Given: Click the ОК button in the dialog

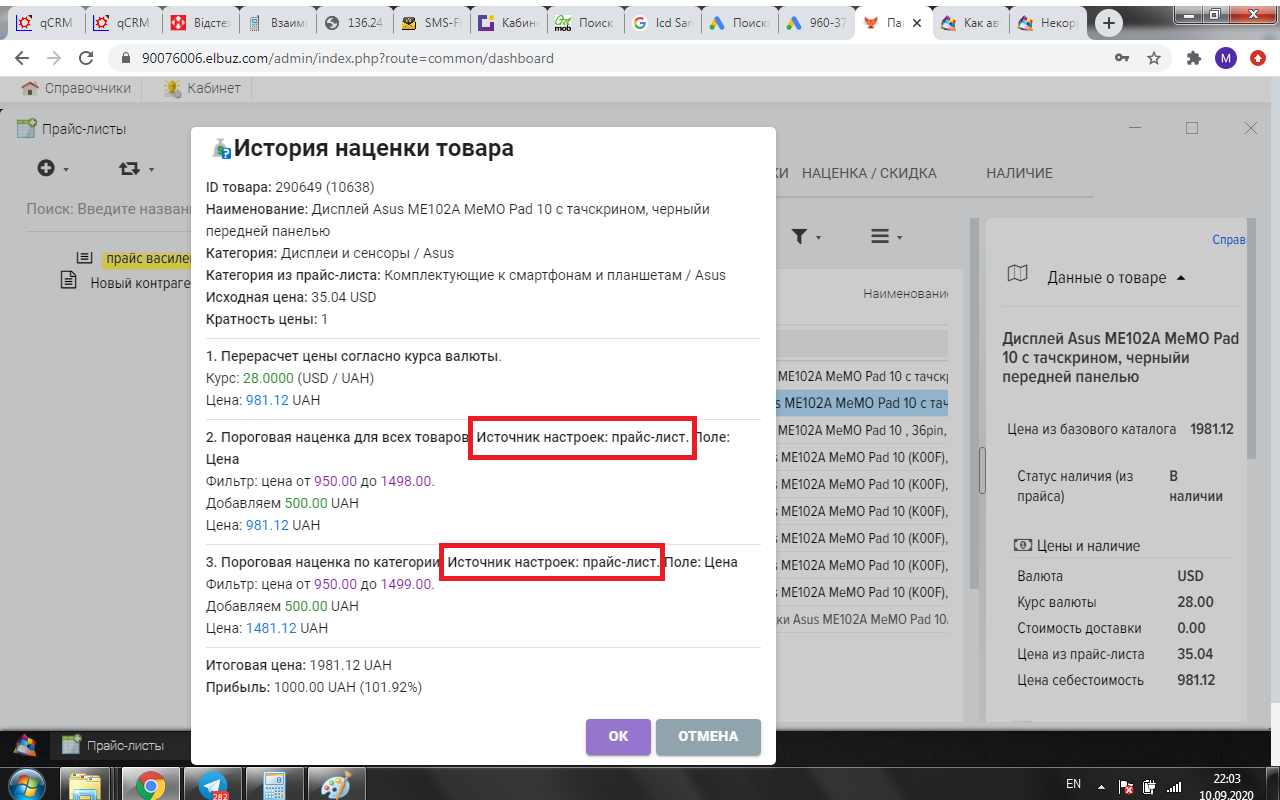Looking at the screenshot, I should [x=618, y=736].
